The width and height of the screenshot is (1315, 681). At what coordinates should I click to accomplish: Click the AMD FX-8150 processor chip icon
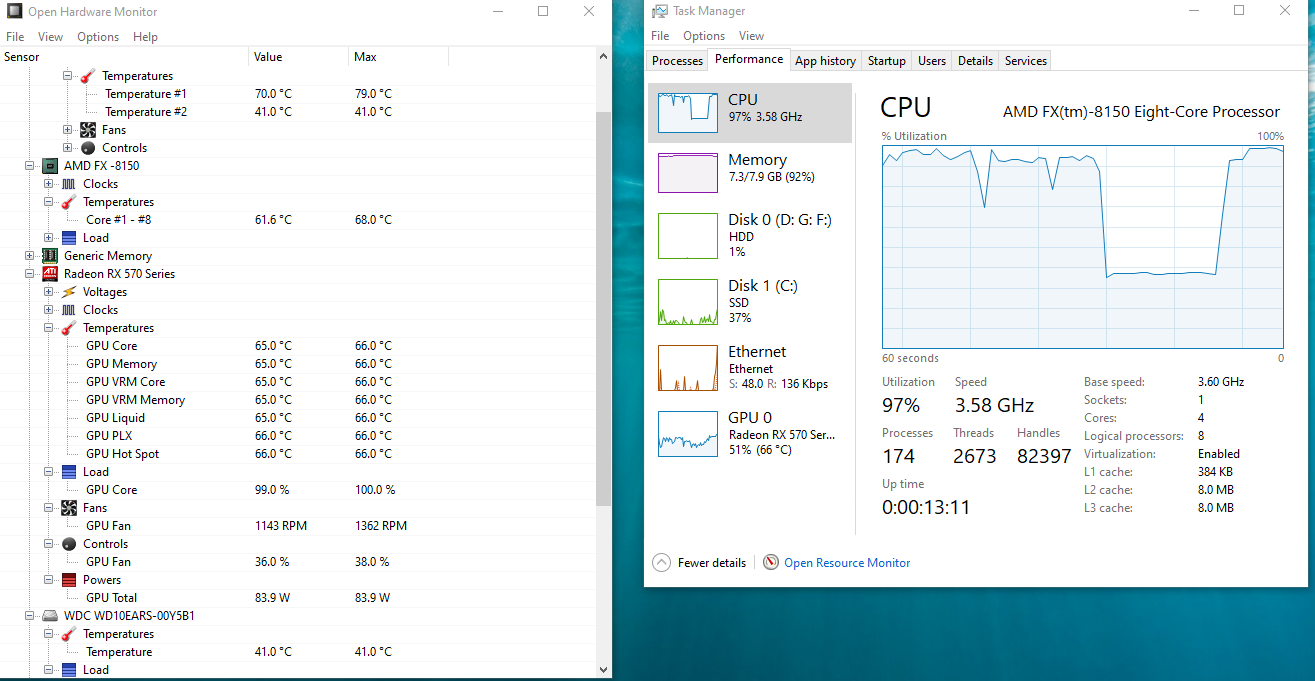[x=49, y=166]
